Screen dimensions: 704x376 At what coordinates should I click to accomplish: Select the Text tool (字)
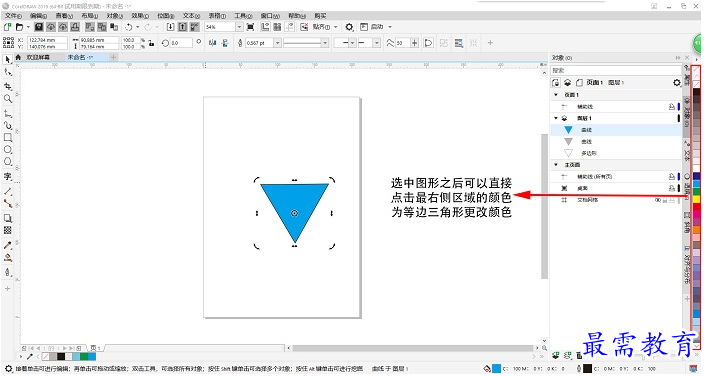(x=8, y=177)
